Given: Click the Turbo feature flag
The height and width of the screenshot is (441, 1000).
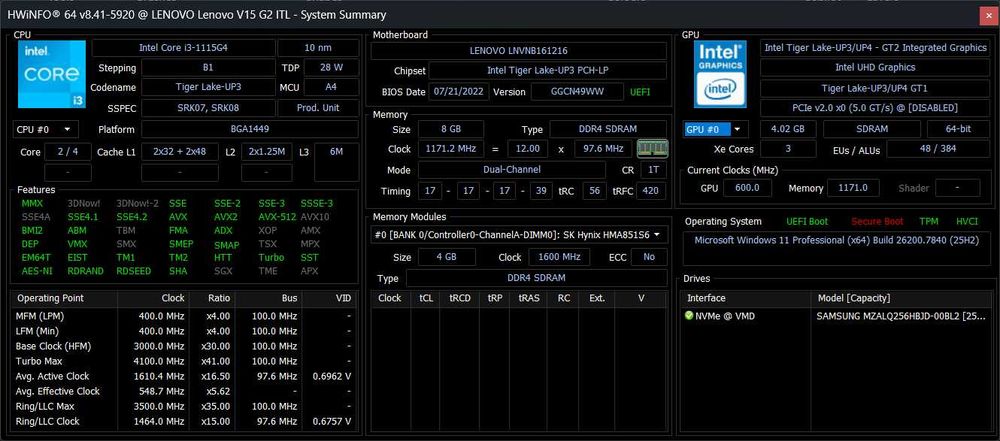Looking at the screenshot, I should (x=271, y=257).
